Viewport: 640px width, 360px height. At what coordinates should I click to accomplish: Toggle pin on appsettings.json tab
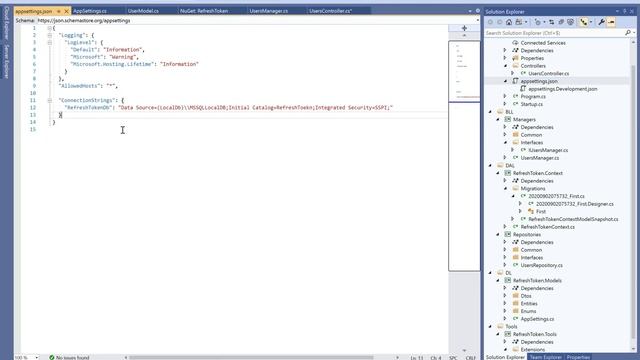59,11
